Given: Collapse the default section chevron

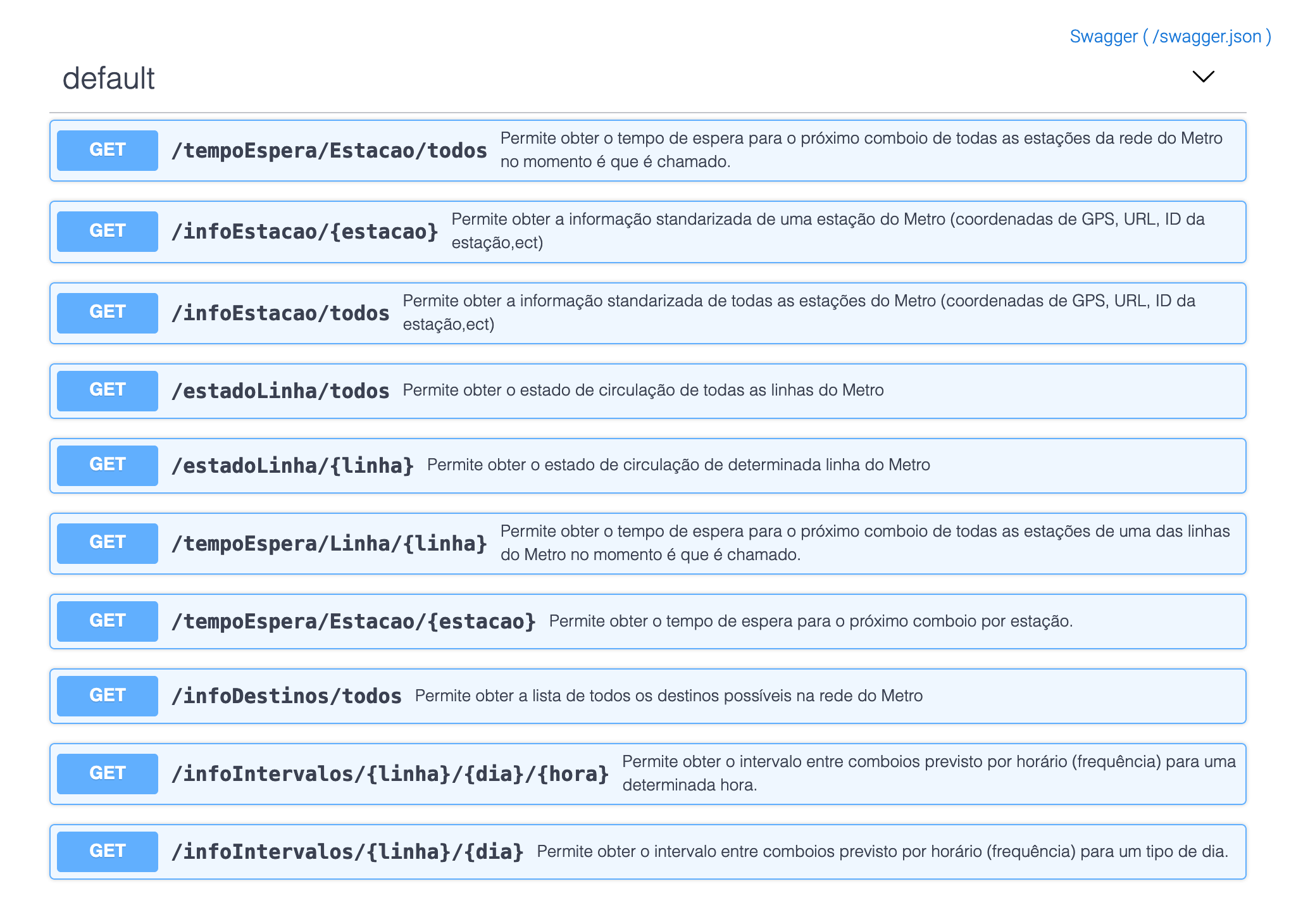Looking at the screenshot, I should pos(1203,77).
